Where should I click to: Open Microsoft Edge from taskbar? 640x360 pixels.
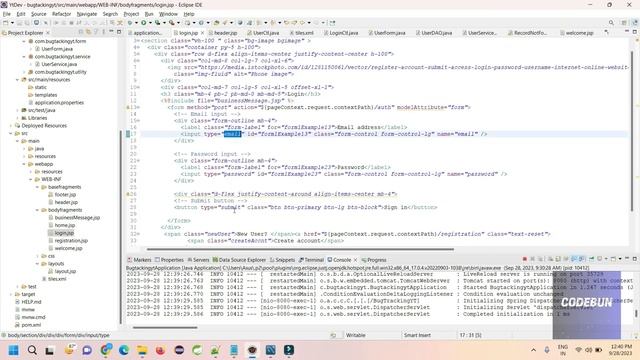(x=124, y=350)
